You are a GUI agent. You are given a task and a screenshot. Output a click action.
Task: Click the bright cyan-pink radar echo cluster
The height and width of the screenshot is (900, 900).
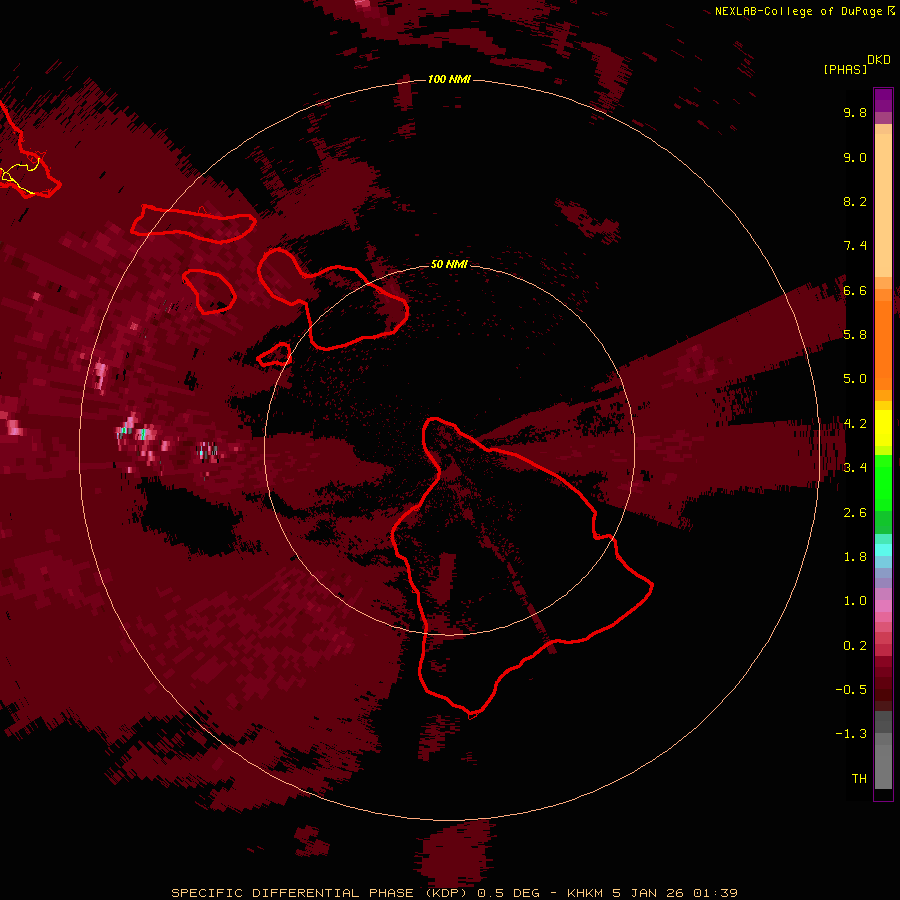pos(138,432)
